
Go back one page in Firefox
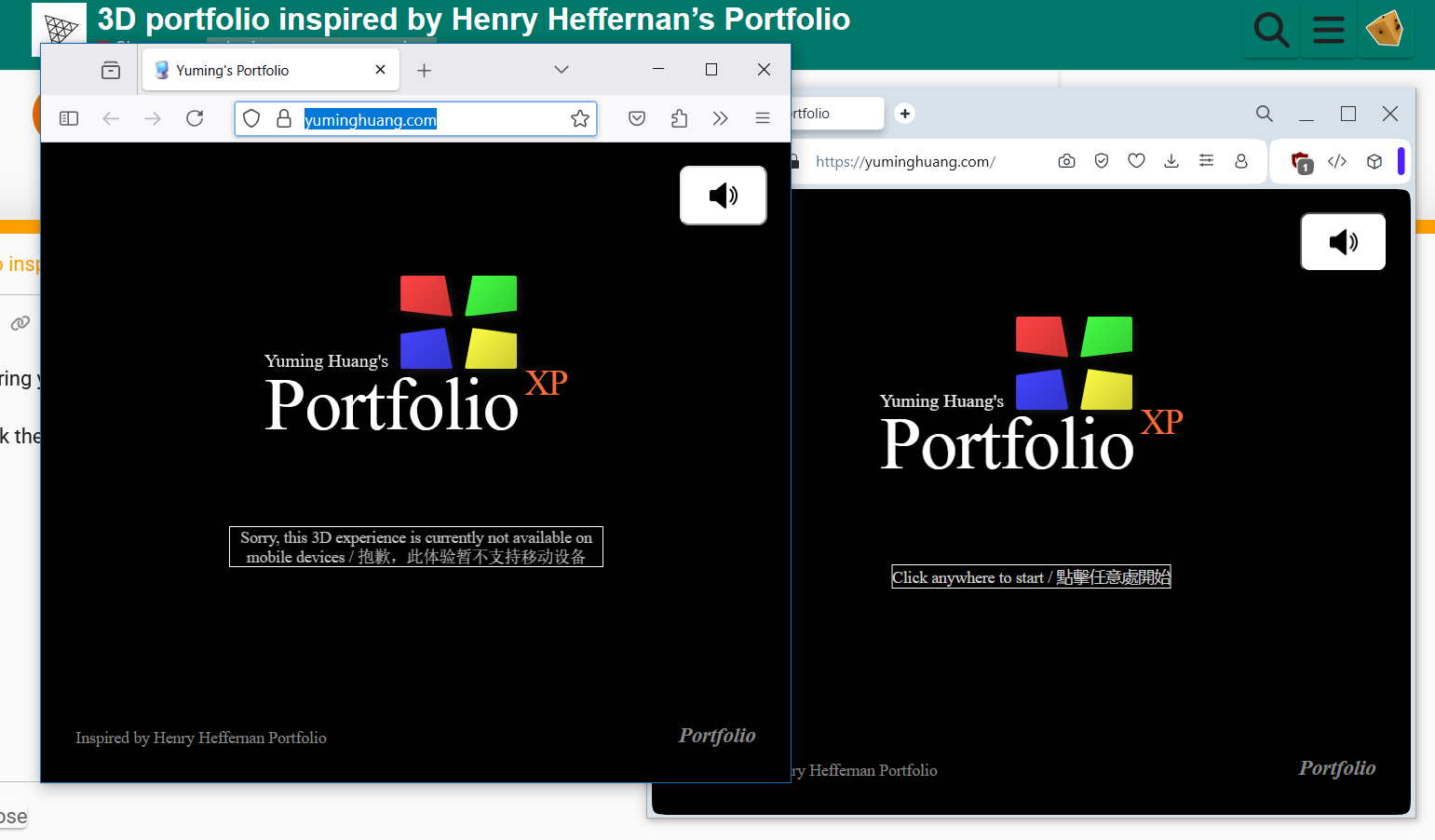click(111, 118)
